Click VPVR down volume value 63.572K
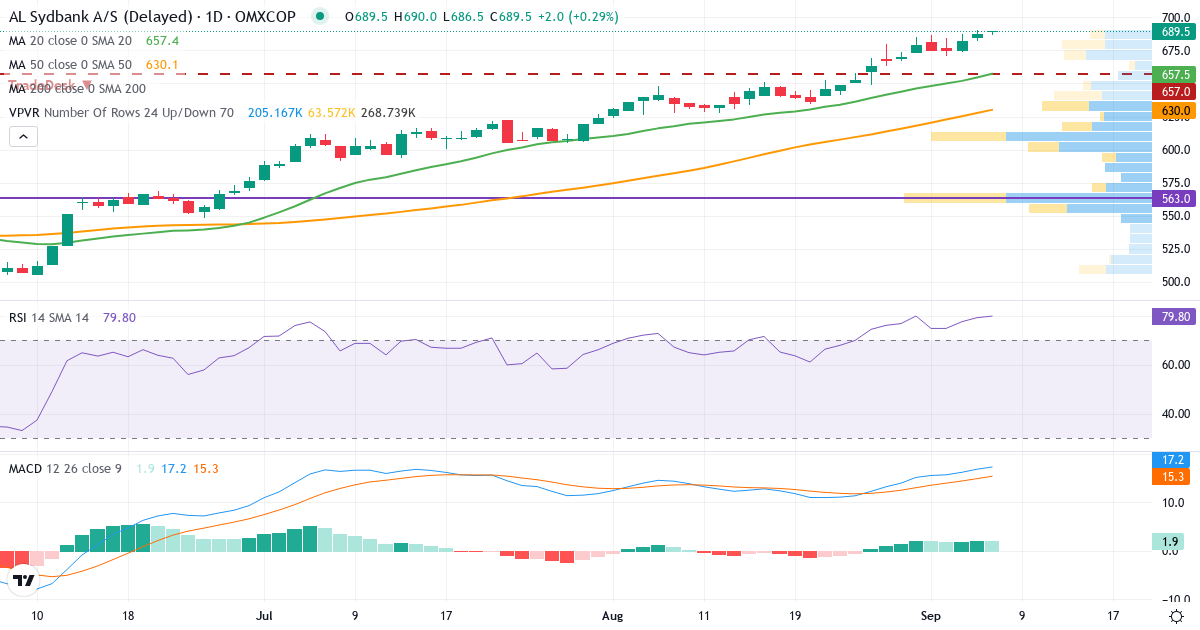Viewport: 1200px width, 630px height. [x=332, y=113]
